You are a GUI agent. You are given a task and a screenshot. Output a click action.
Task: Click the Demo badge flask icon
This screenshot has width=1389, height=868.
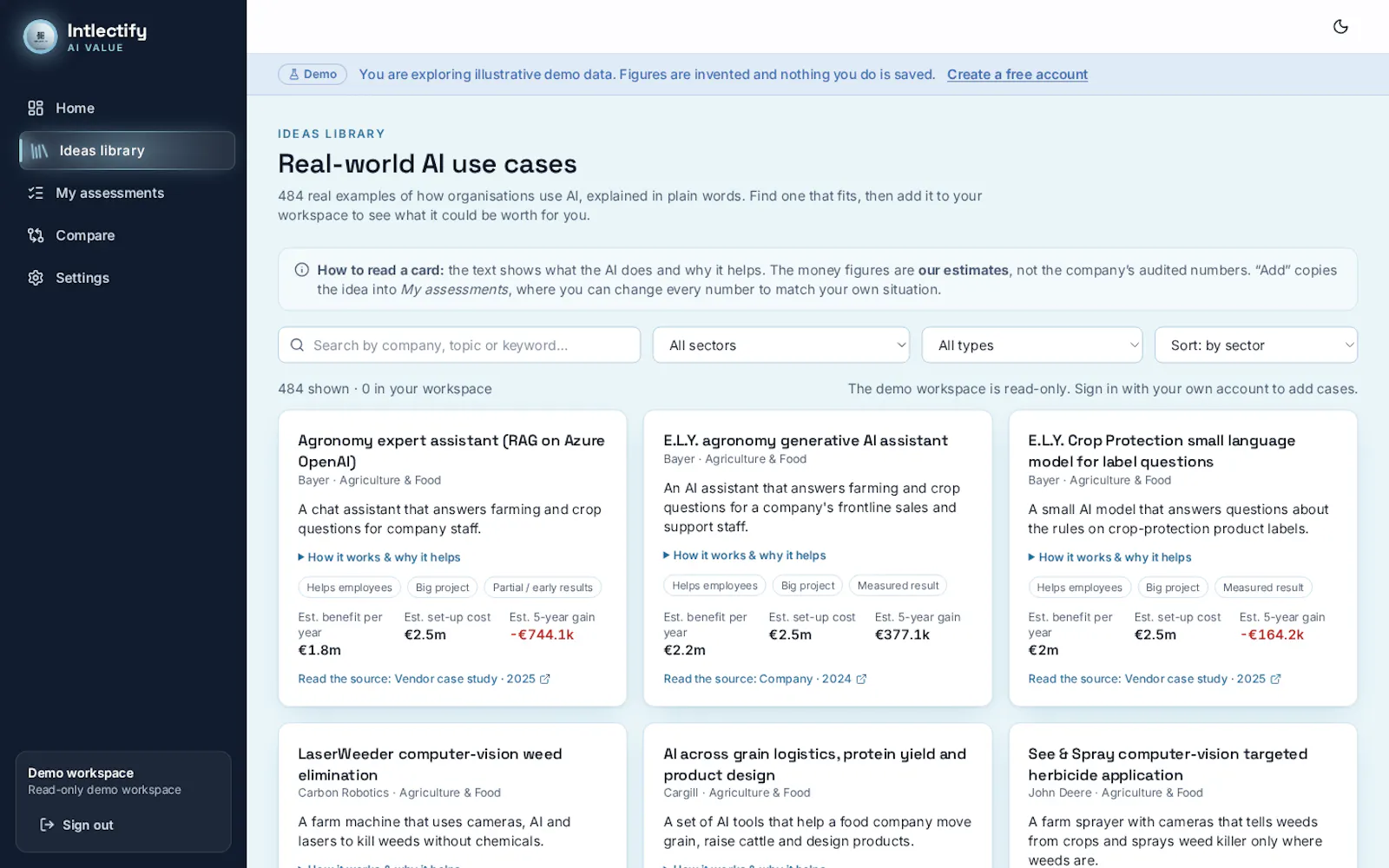pyautogui.click(x=294, y=75)
